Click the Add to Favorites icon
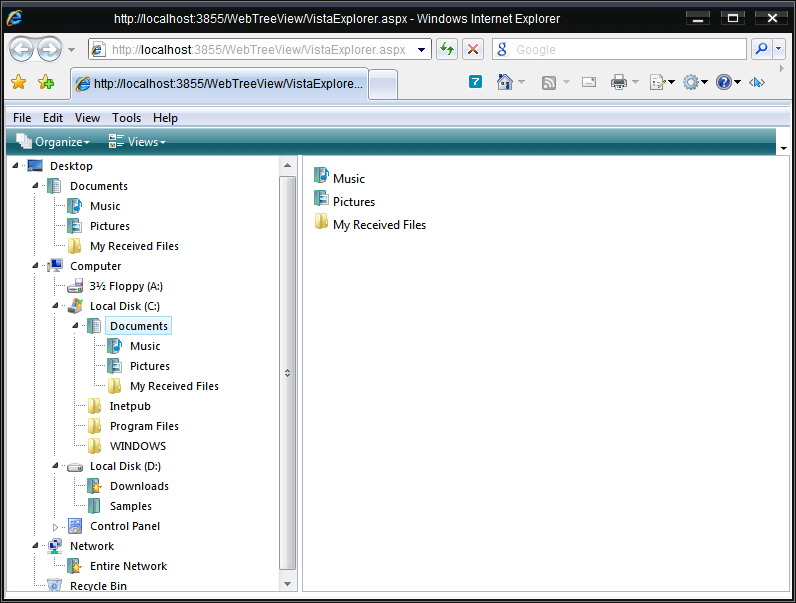The height and width of the screenshot is (603, 796). coord(46,83)
